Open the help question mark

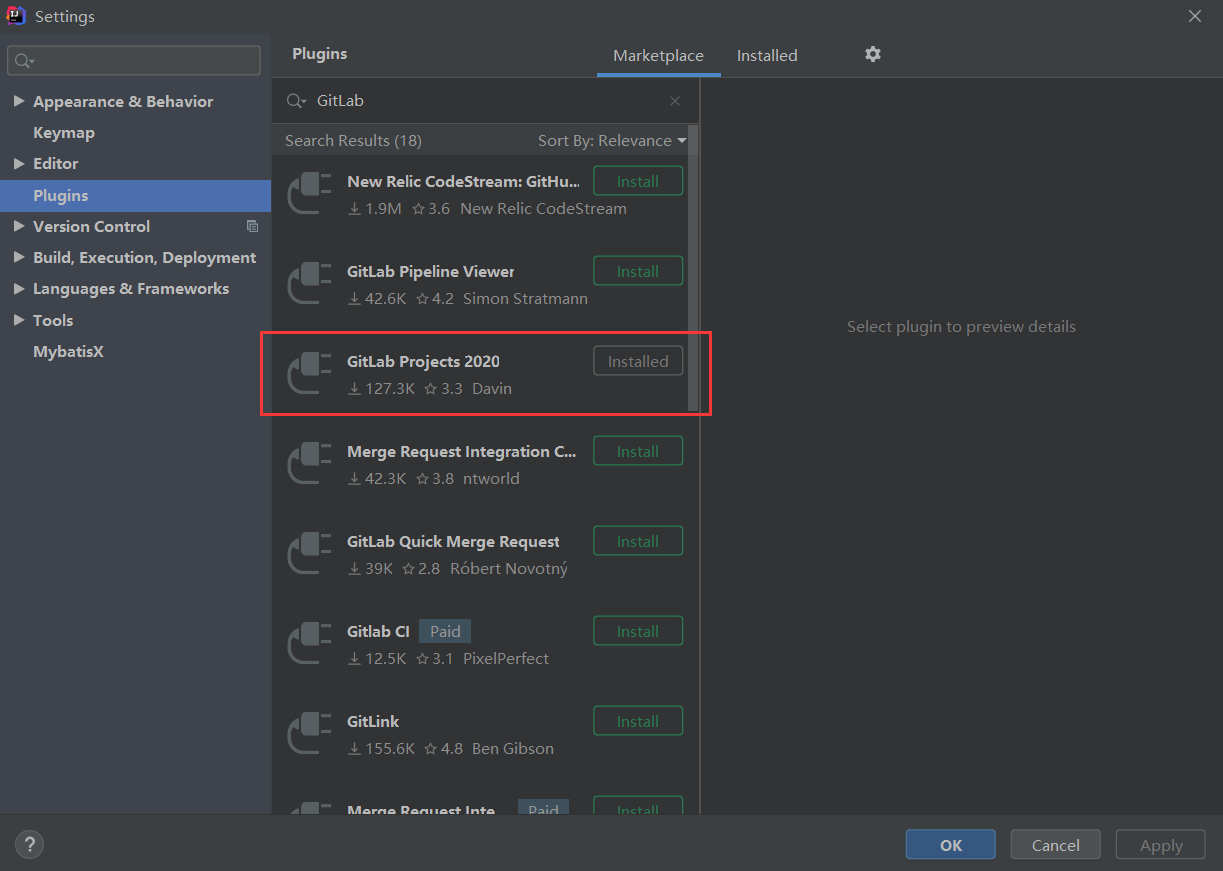29,845
